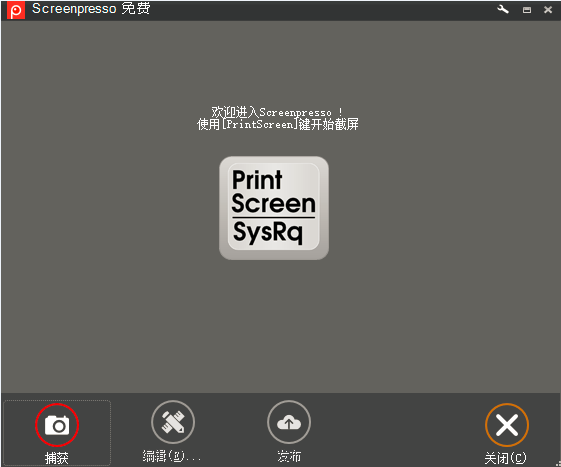Click the cloud upload publish icon
Viewport: 561px width, 467px height.
(x=289, y=422)
